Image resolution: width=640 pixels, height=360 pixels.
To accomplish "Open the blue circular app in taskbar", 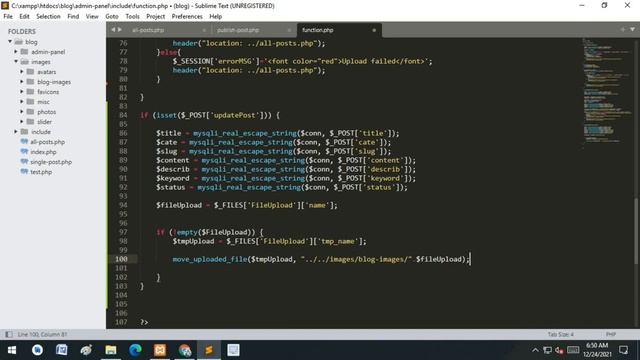I will pos(37,350).
